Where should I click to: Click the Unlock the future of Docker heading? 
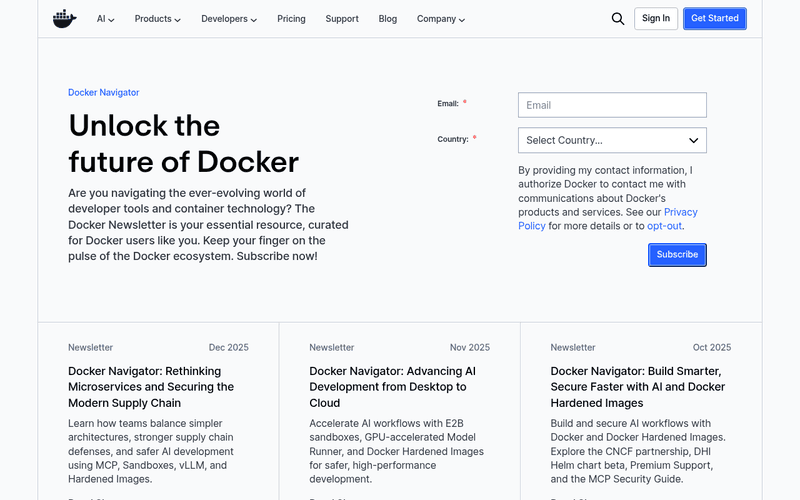184,144
